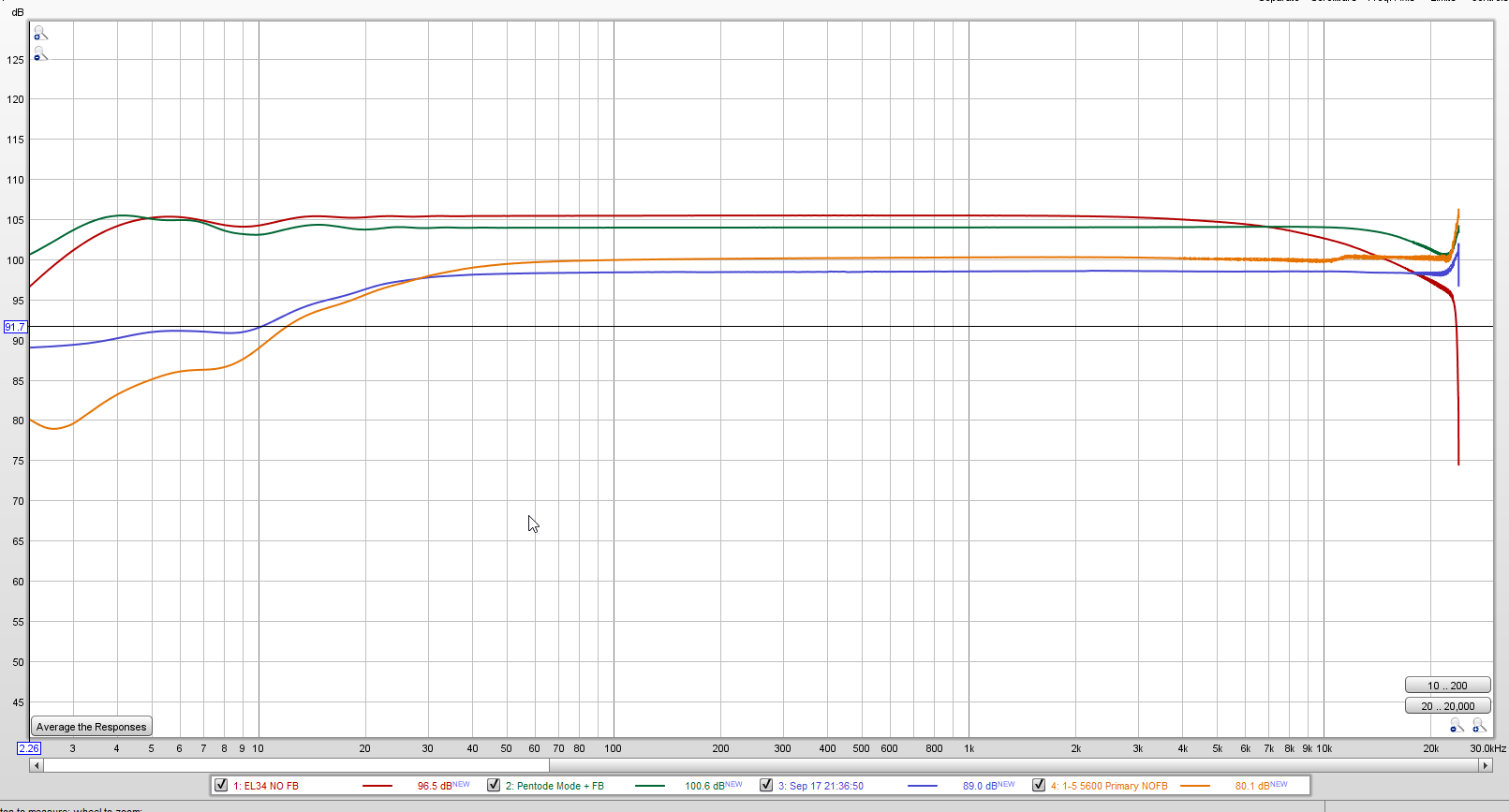Click the orange line swatch for 1-5 5600 Primary NOFB

tap(1195, 786)
